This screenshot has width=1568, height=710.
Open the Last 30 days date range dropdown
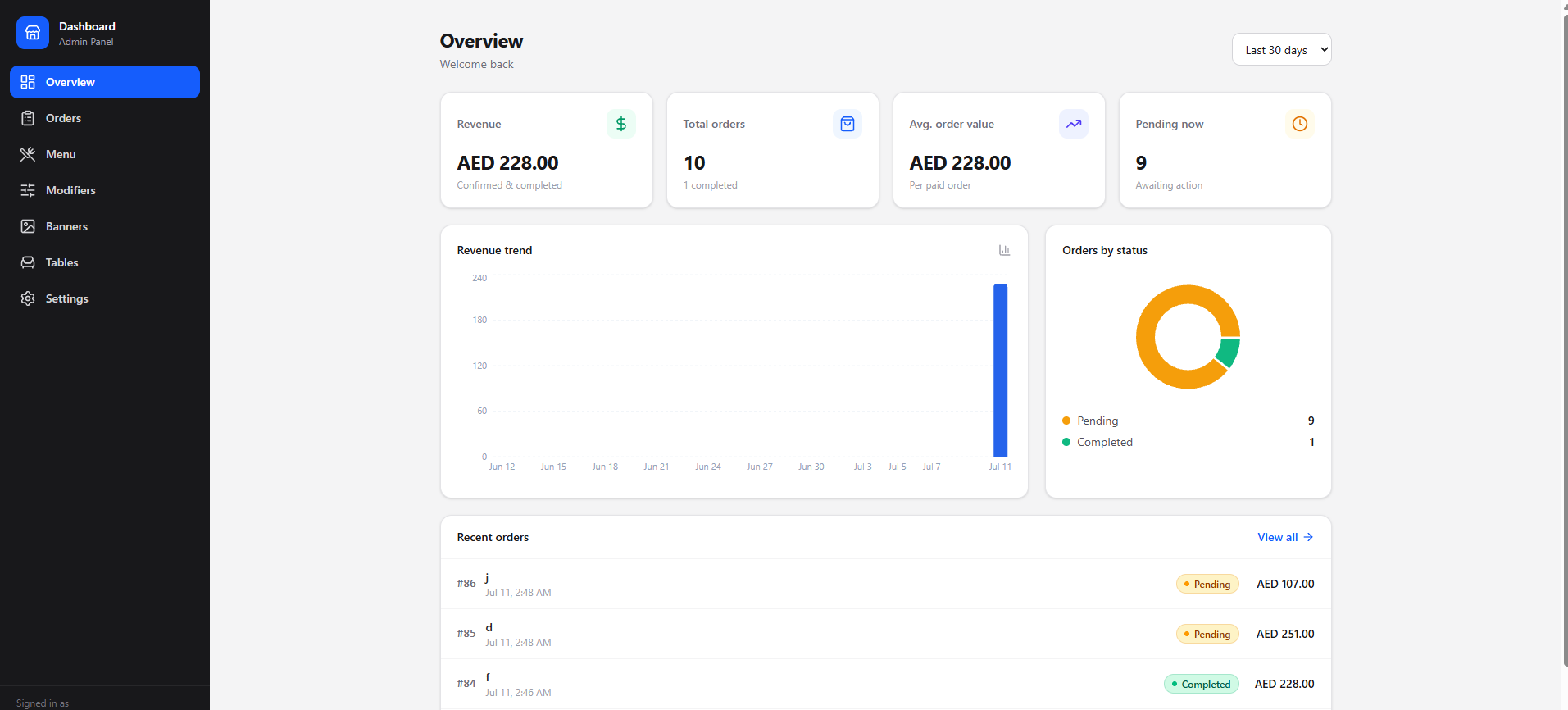click(1281, 49)
